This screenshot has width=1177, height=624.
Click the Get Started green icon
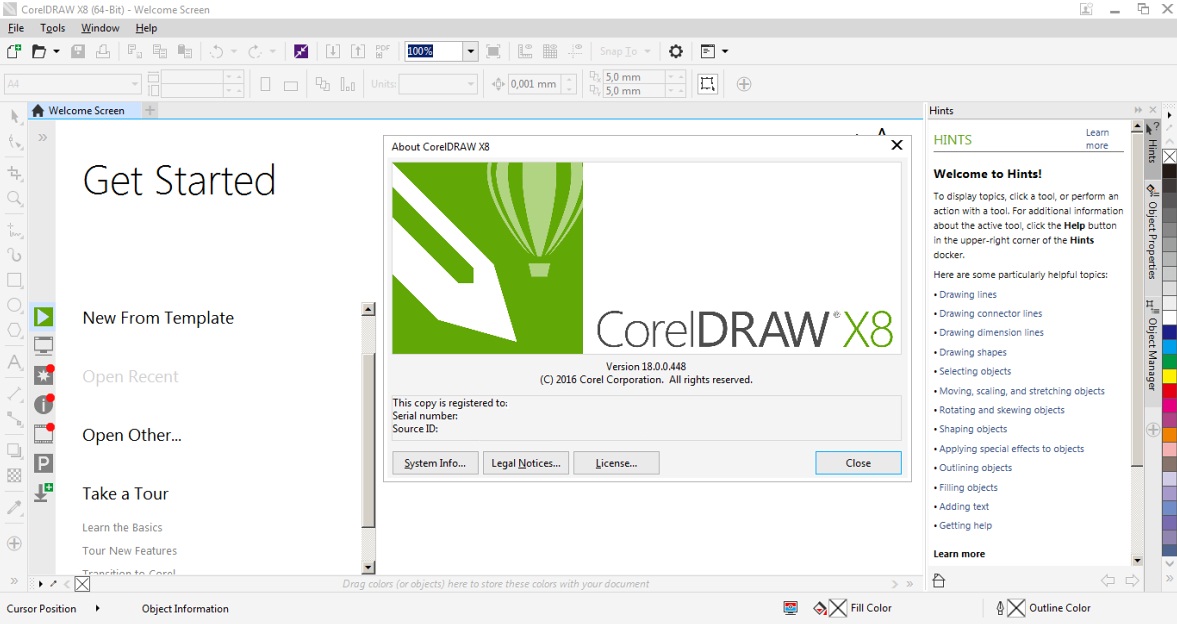point(42,316)
